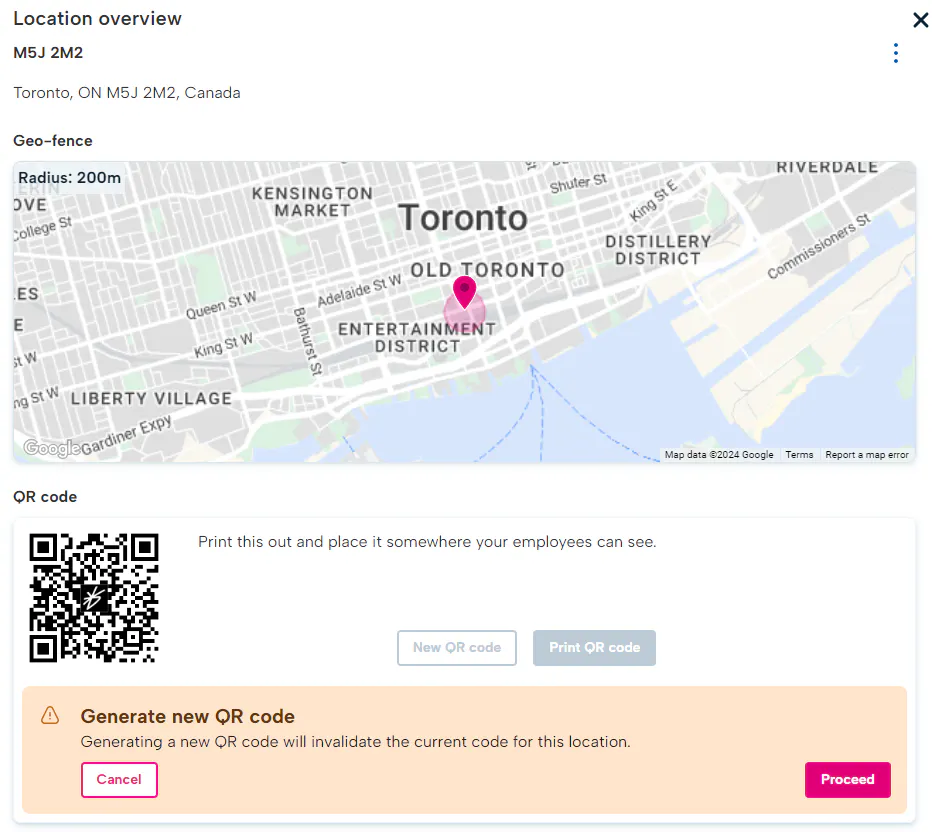Click the warning triangle icon
Image resolution: width=932 pixels, height=832 pixels.
(x=50, y=715)
